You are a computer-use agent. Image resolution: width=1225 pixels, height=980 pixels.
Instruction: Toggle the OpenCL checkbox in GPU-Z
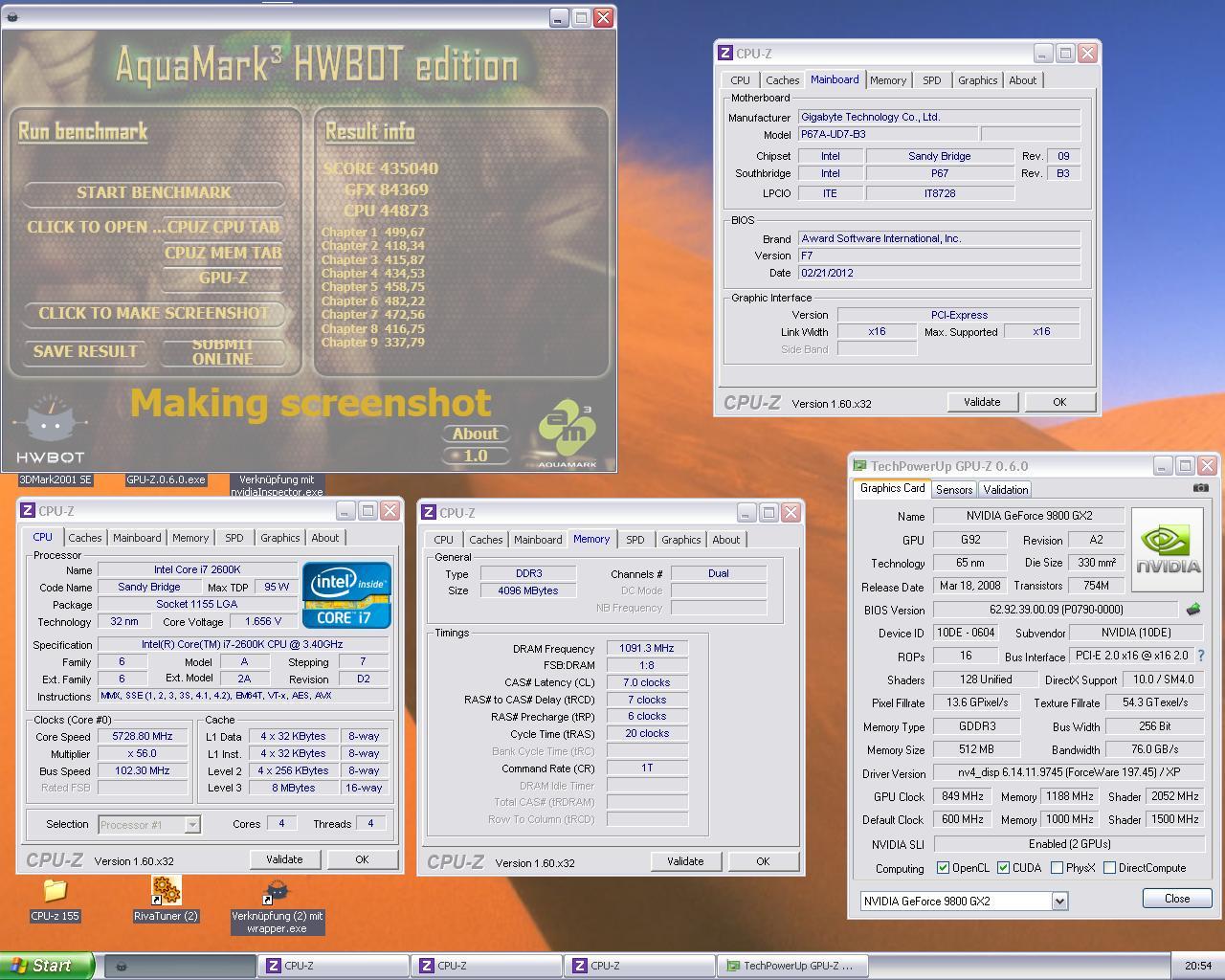pos(943,868)
